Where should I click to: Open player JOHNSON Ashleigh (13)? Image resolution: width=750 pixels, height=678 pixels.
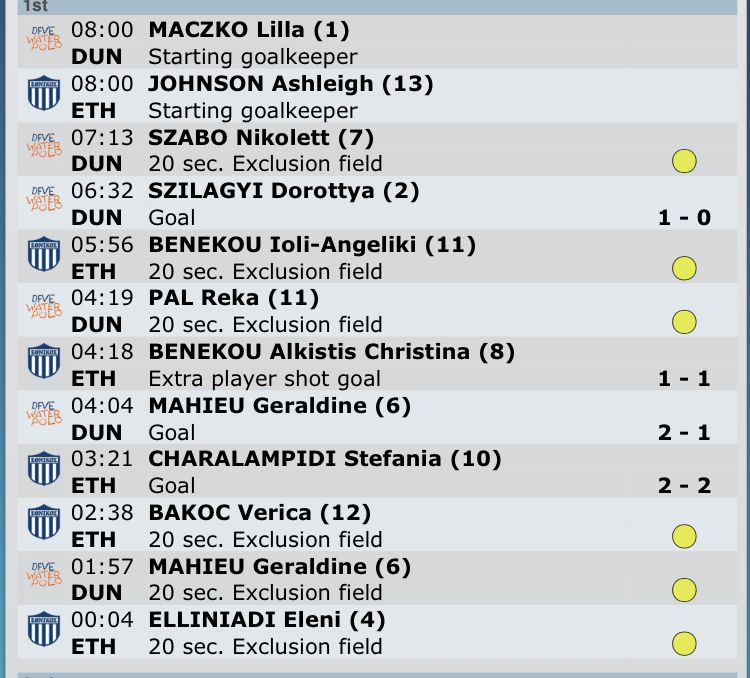(x=275, y=84)
